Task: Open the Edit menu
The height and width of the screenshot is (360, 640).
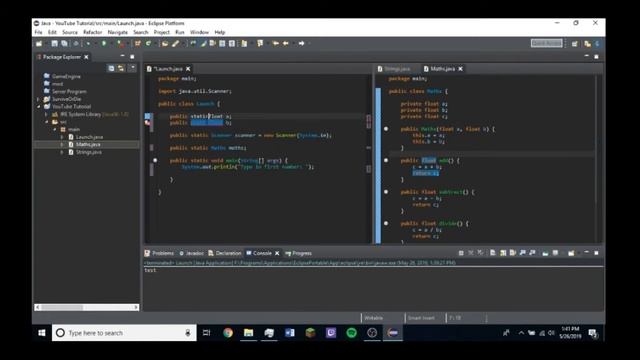Action: pyautogui.click(x=52, y=32)
